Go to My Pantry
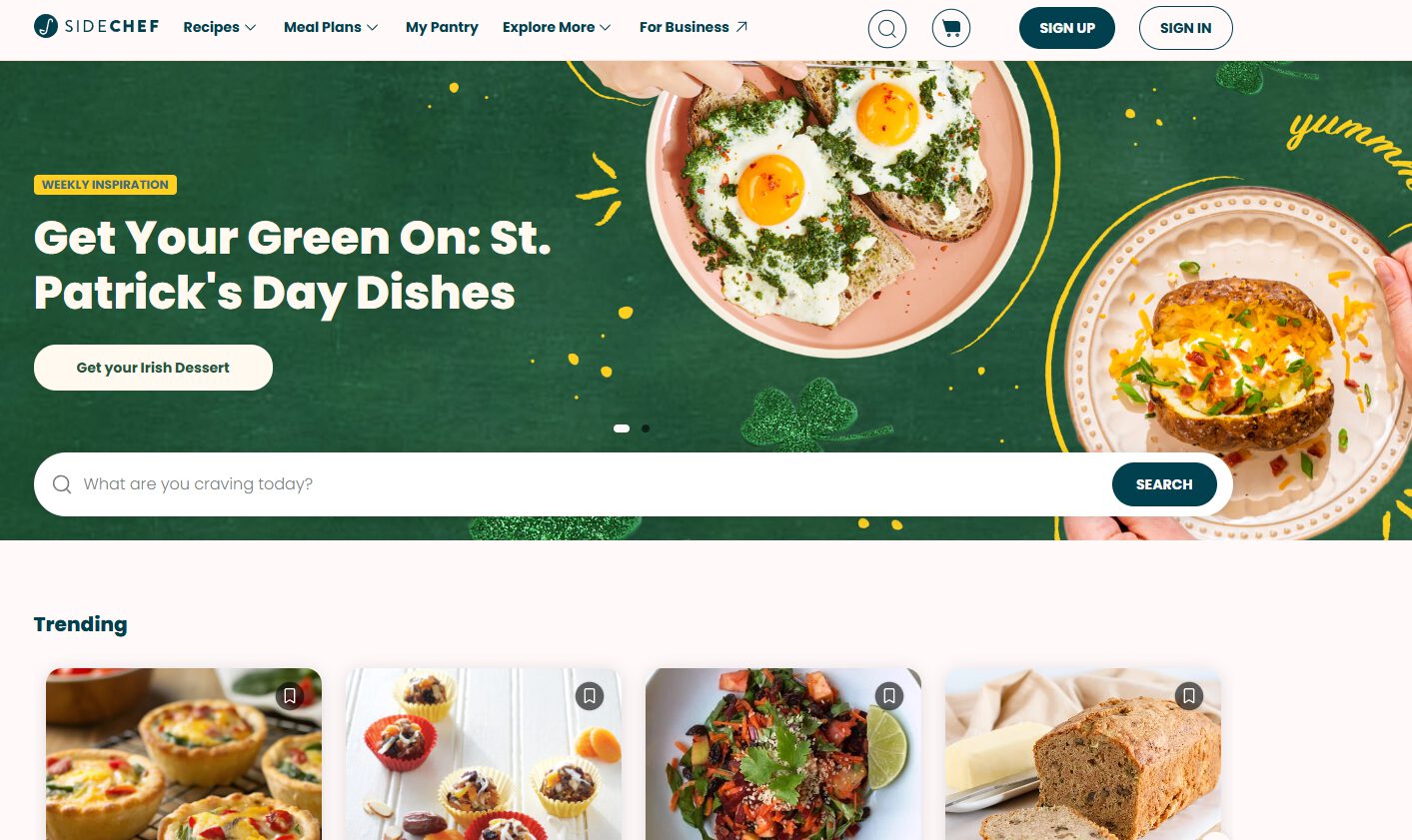 click(x=442, y=27)
